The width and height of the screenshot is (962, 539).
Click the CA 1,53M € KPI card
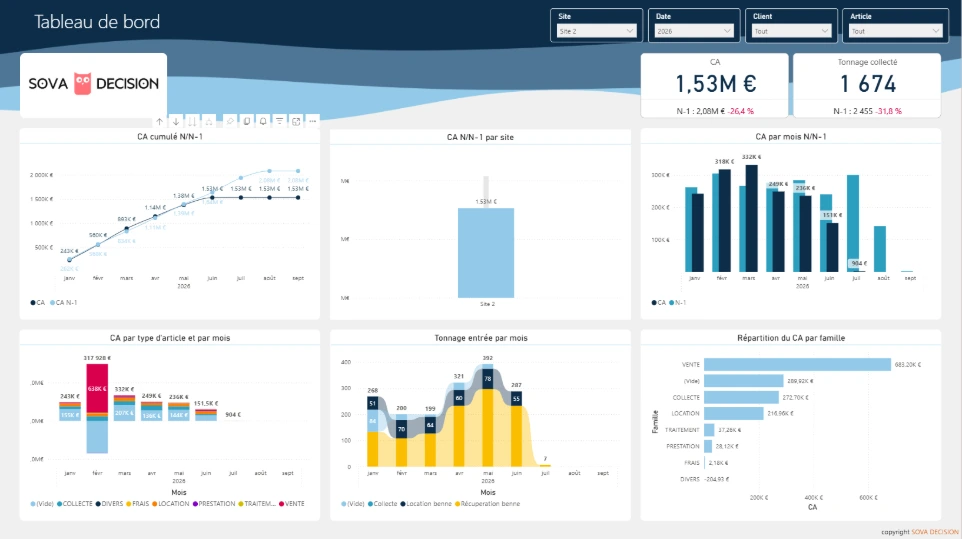(715, 85)
